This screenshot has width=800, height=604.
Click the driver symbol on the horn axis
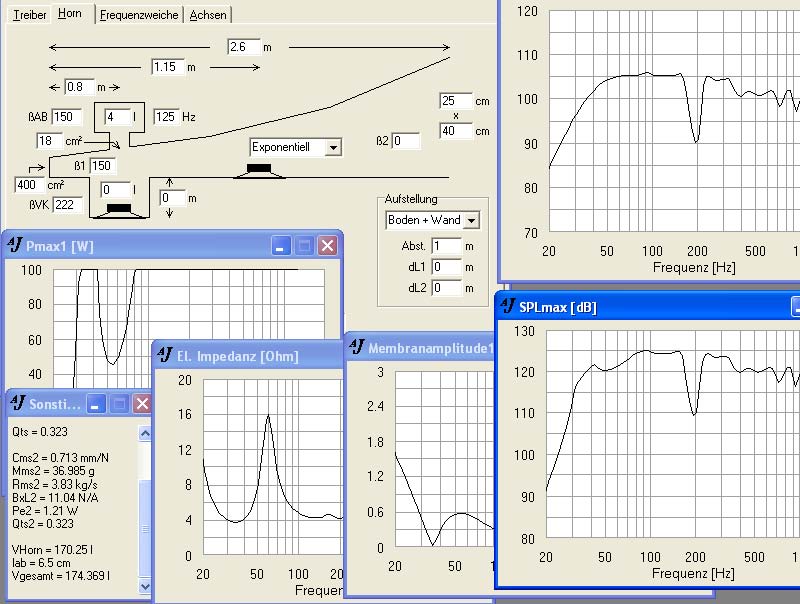pos(259,171)
